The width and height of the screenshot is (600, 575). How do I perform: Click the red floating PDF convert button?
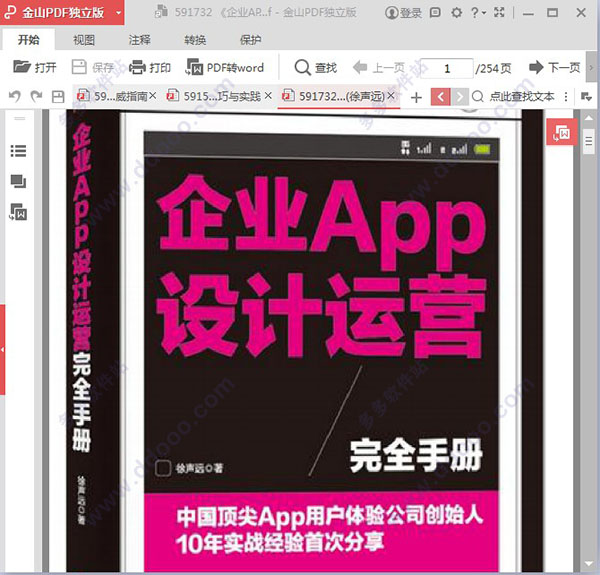(561, 132)
